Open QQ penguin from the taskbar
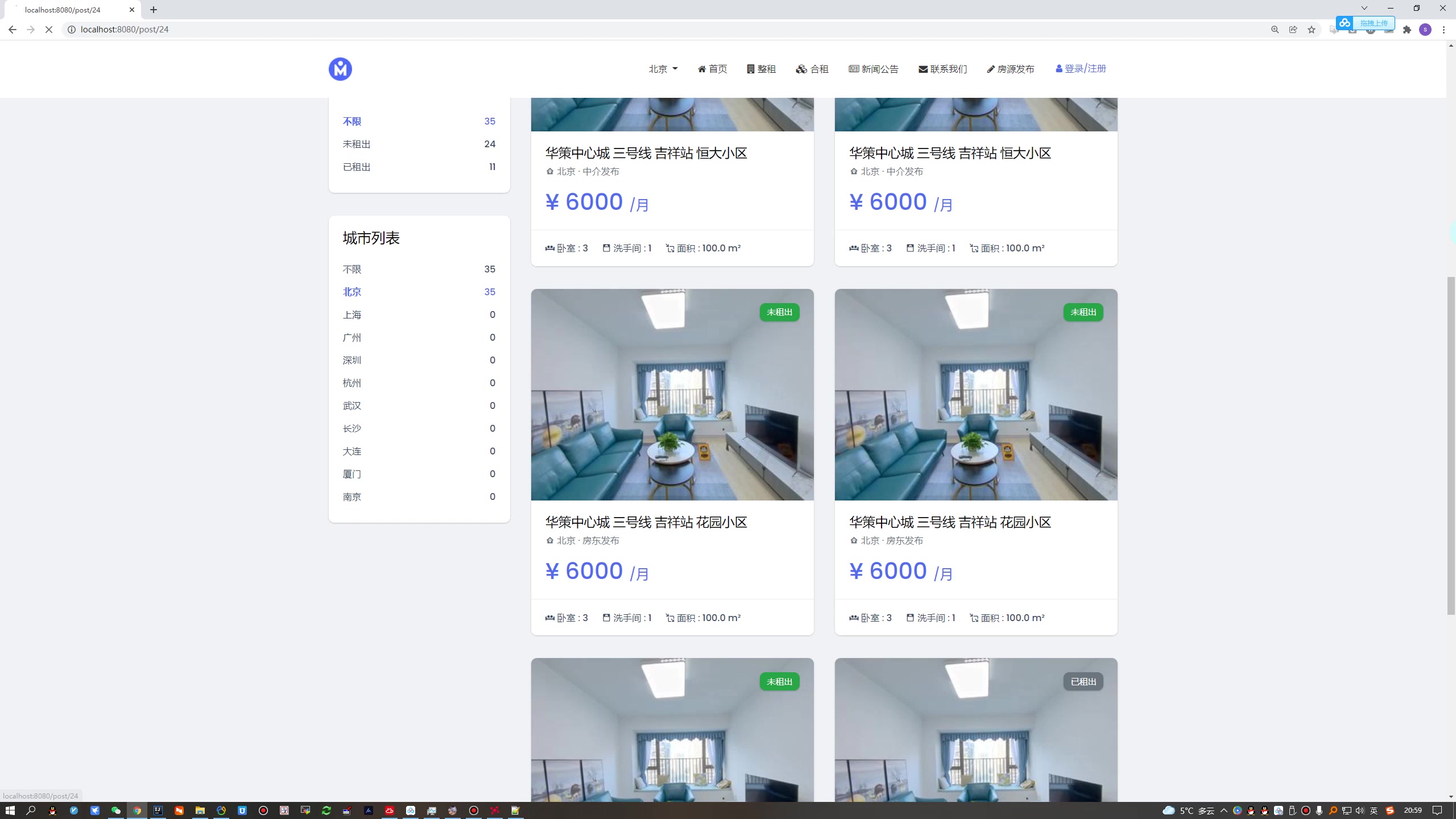The width and height of the screenshot is (1456, 819). click(52, 810)
